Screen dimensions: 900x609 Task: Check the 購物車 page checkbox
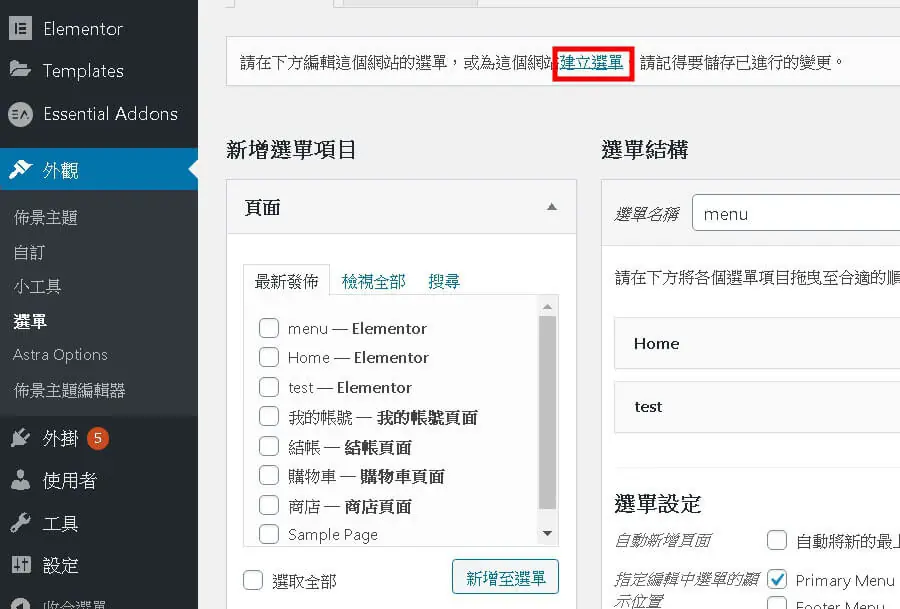tap(269, 475)
